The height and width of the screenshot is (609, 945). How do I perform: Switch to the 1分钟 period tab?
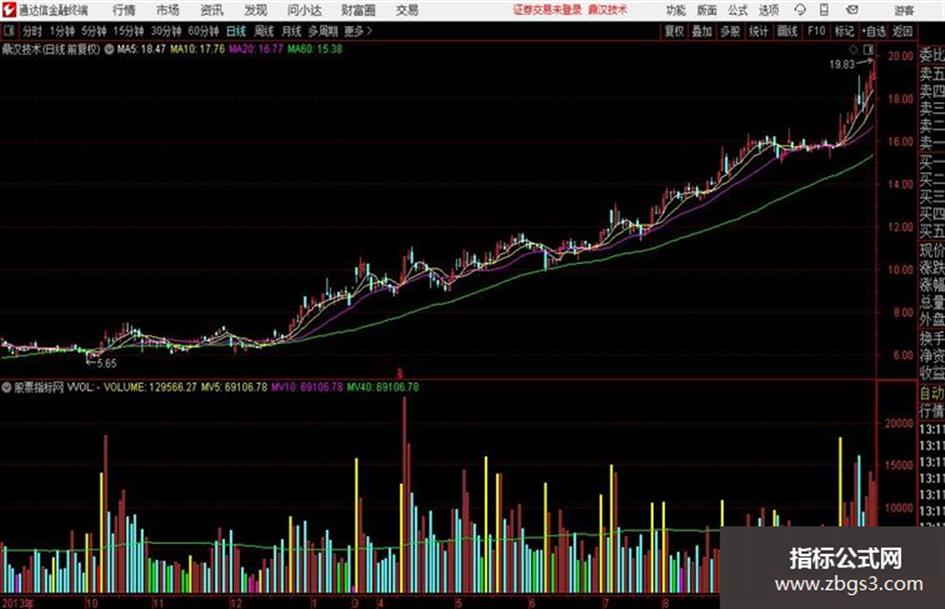62,31
